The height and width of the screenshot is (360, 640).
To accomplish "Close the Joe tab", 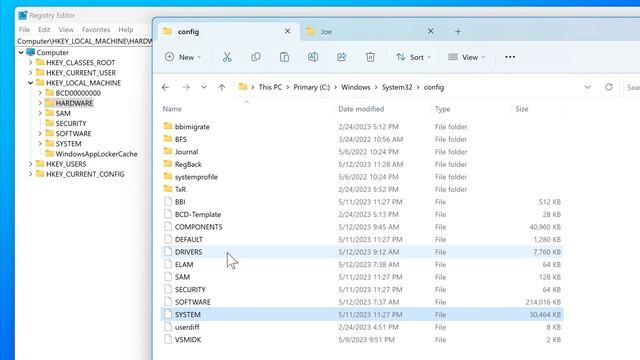I will tap(430, 31).
